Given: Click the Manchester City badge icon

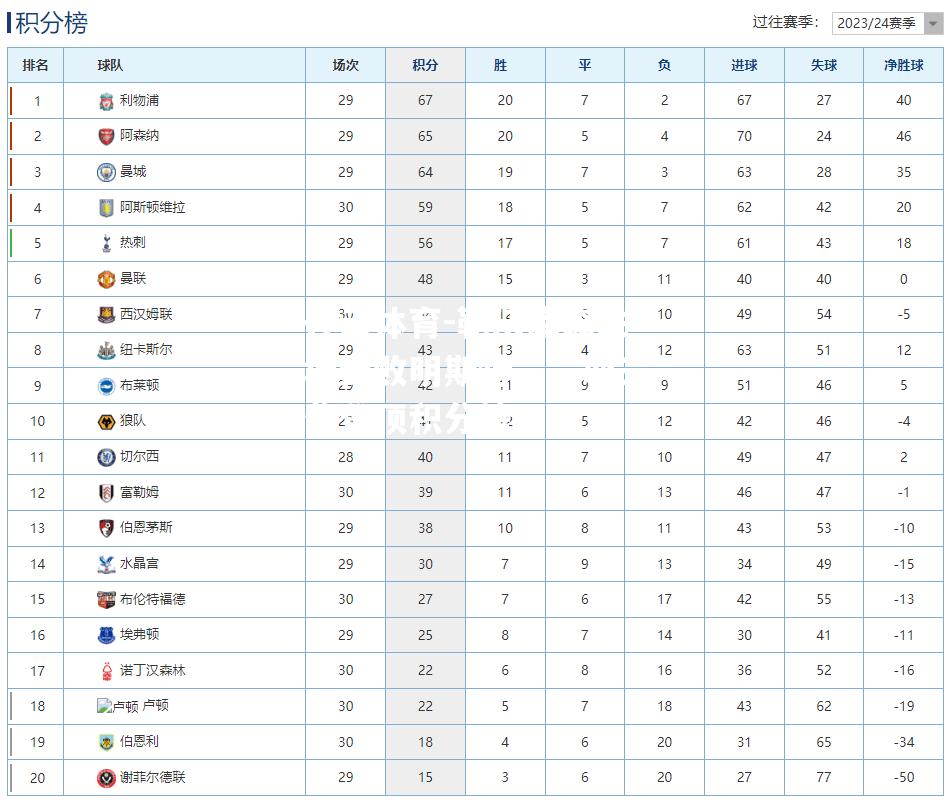Looking at the screenshot, I should tap(106, 172).
